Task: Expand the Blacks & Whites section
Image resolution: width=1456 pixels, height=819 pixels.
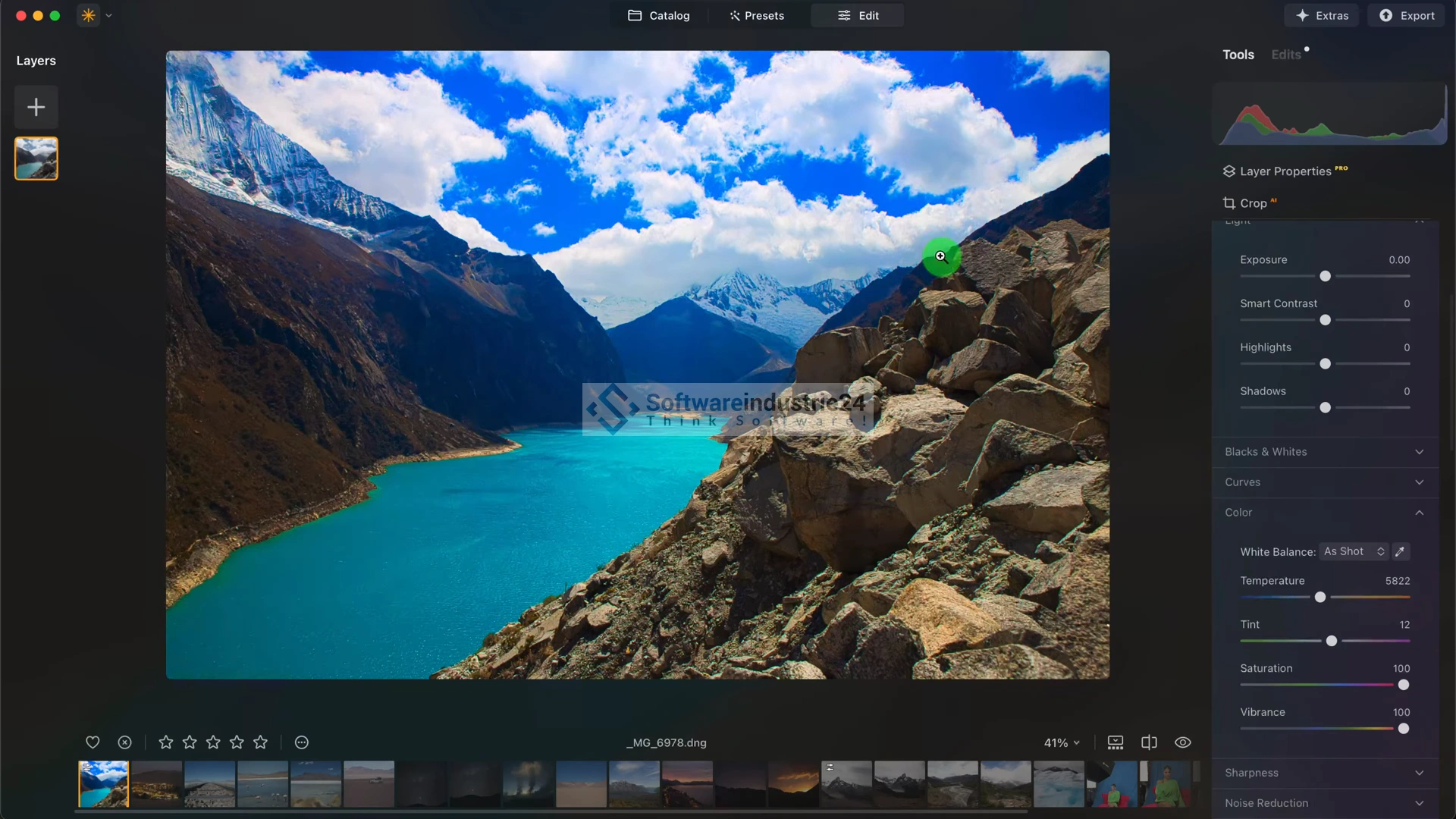Action: (x=1324, y=452)
